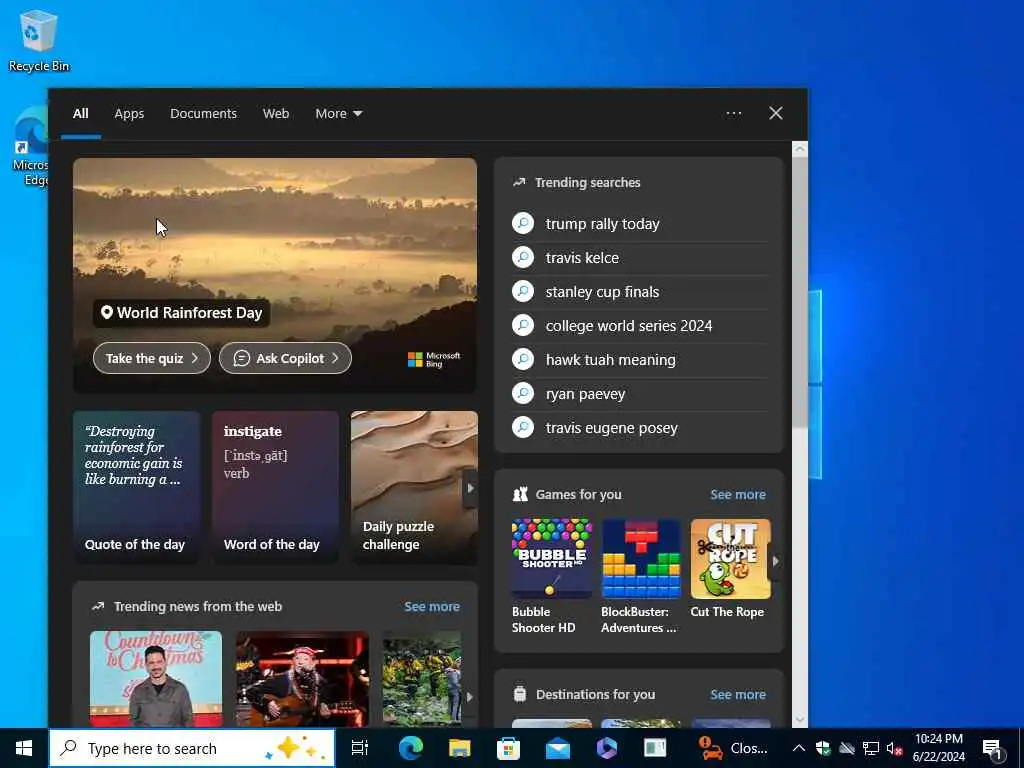The width and height of the screenshot is (1024, 768).
Task: Open Microsoft Store from taskbar
Action: click(x=508, y=748)
